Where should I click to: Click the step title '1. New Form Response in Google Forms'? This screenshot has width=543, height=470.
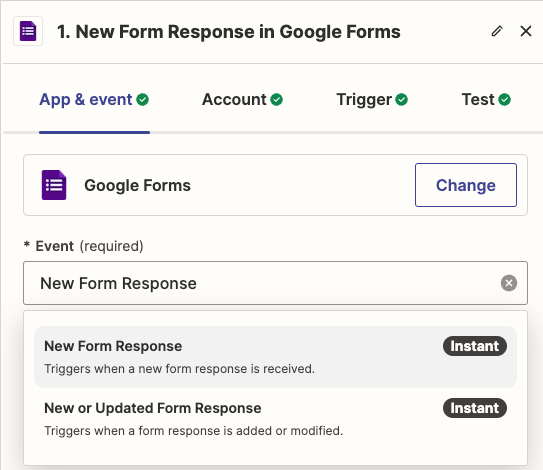pyautogui.click(x=229, y=32)
